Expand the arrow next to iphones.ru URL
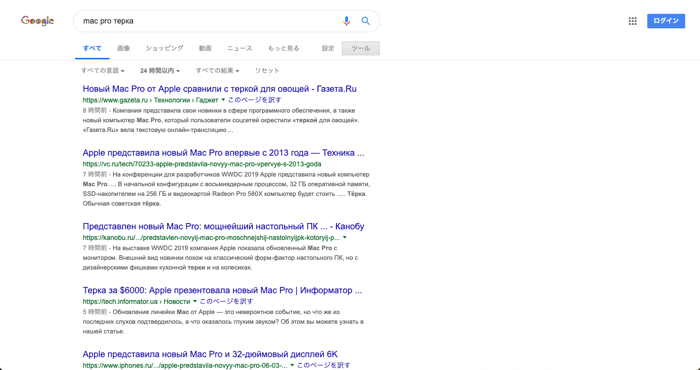 click(292, 365)
